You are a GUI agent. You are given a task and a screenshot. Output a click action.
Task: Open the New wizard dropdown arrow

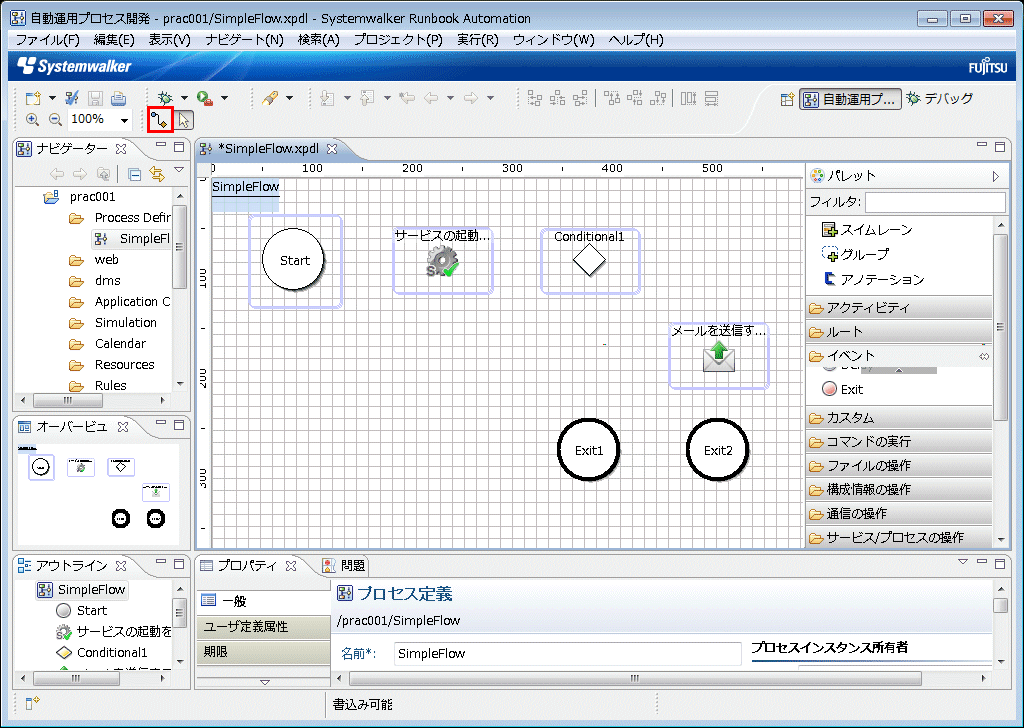click(x=52, y=99)
